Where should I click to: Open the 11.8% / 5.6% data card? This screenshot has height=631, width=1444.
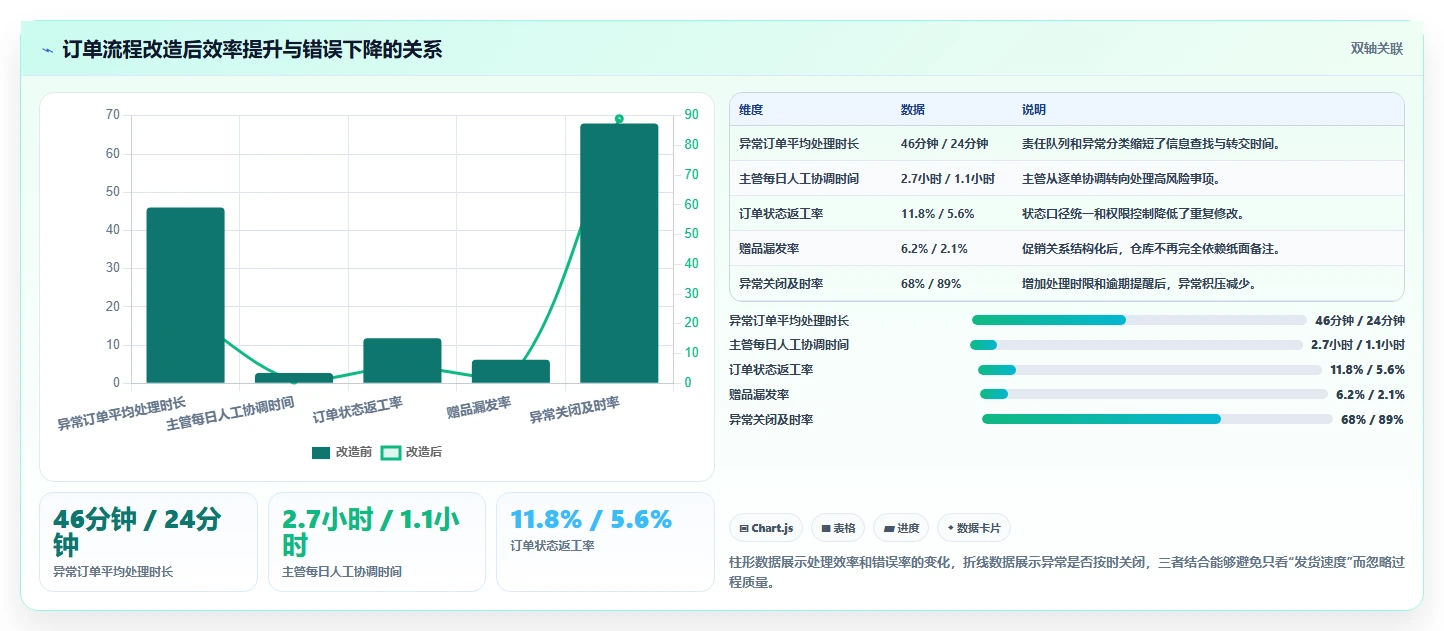[x=605, y=542]
